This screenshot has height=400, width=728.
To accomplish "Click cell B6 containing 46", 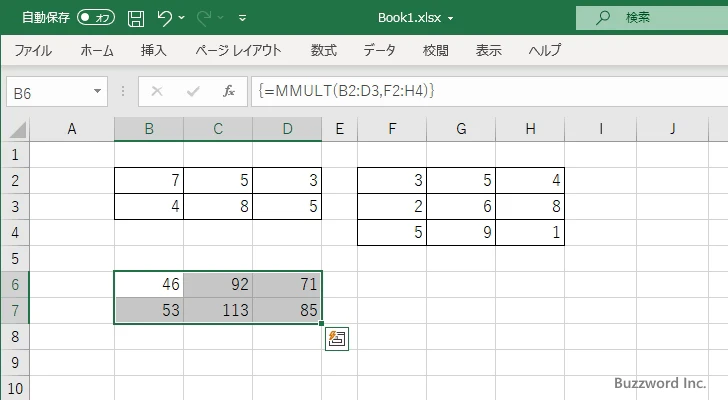I will (x=149, y=284).
